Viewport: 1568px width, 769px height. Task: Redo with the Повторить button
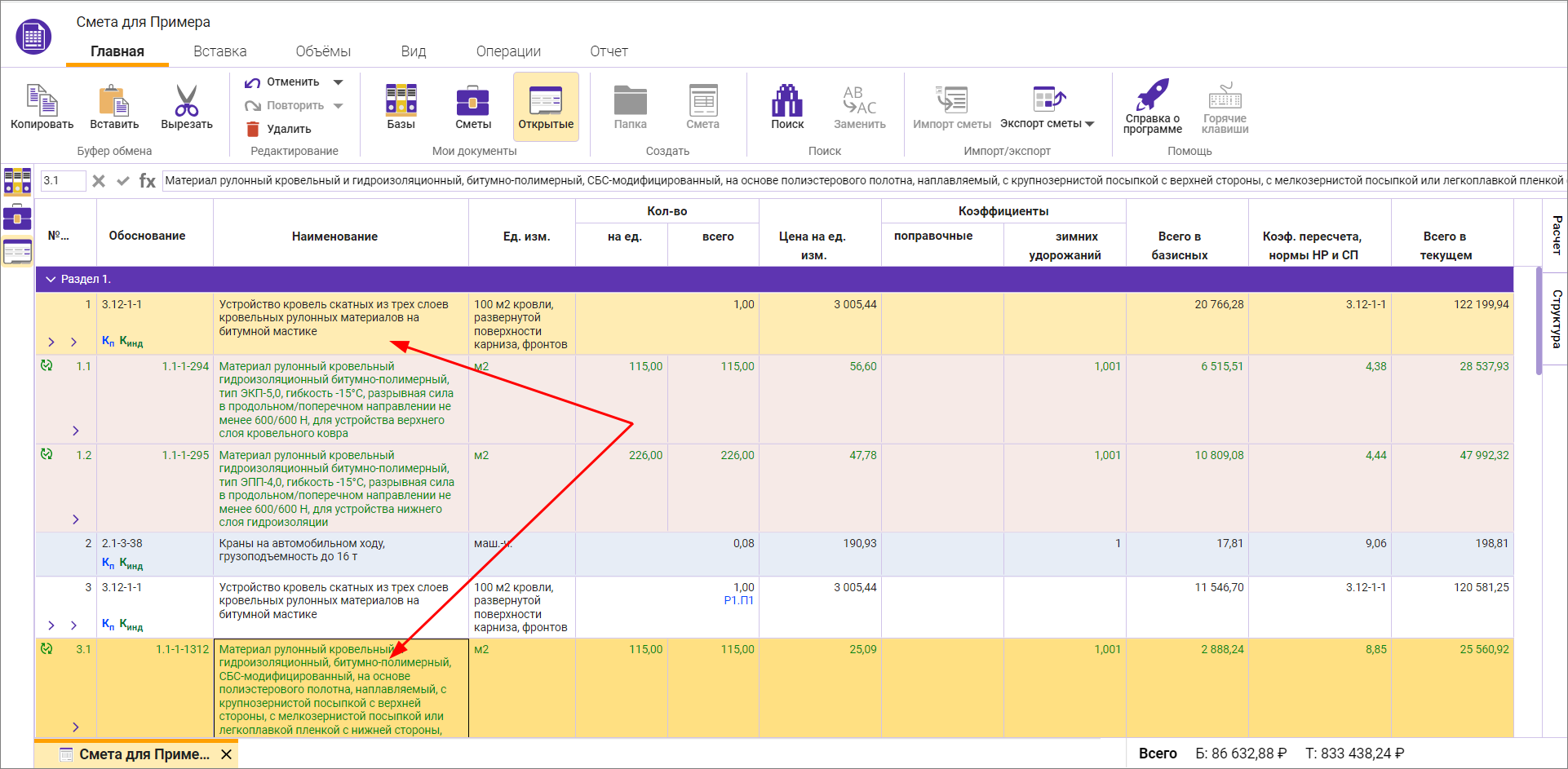[285, 105]
